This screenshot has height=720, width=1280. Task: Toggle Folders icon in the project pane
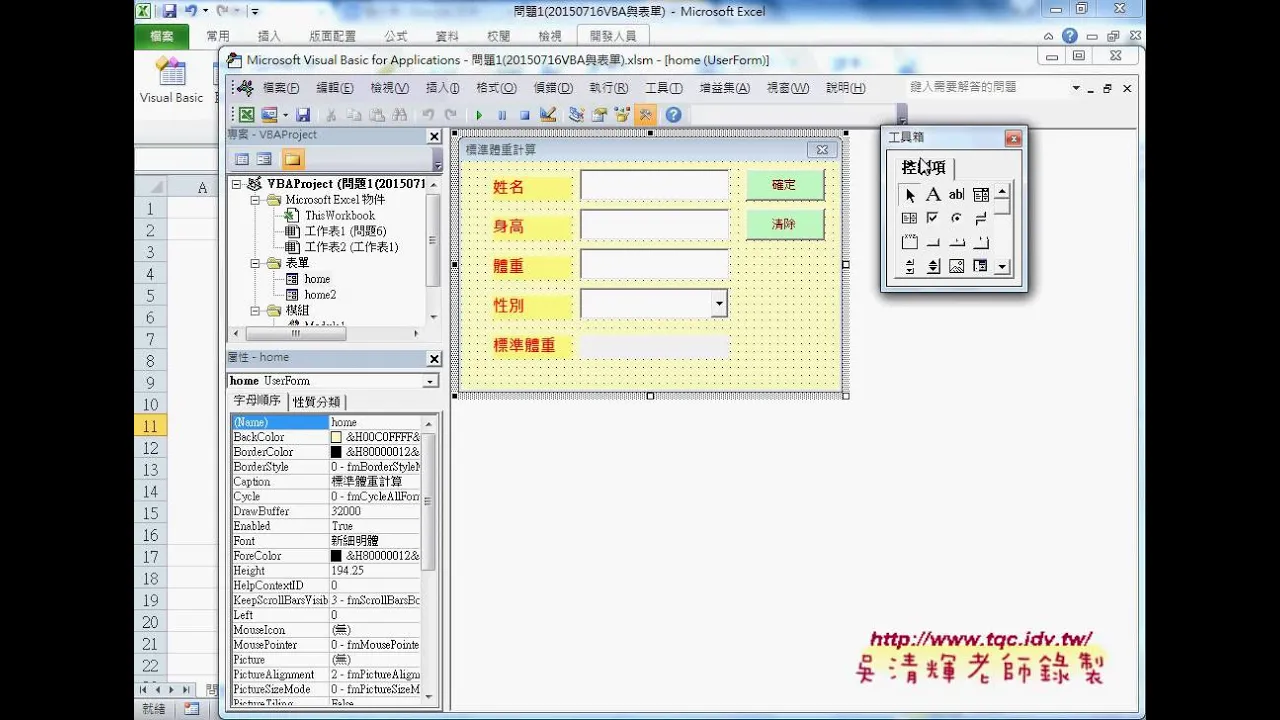(292, 159)
